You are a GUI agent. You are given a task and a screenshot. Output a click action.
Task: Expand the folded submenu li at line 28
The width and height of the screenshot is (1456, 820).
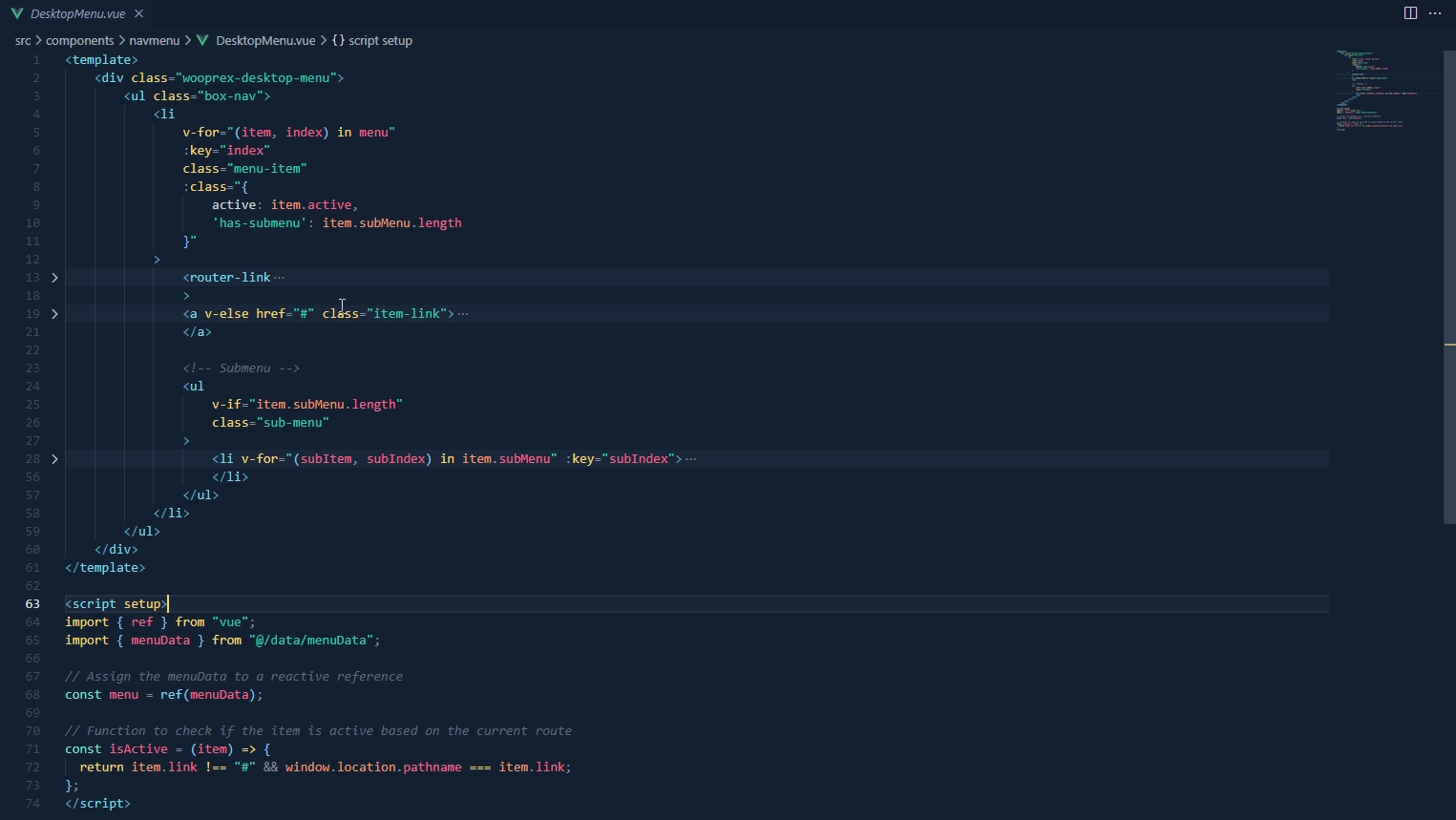coord(54,459)
